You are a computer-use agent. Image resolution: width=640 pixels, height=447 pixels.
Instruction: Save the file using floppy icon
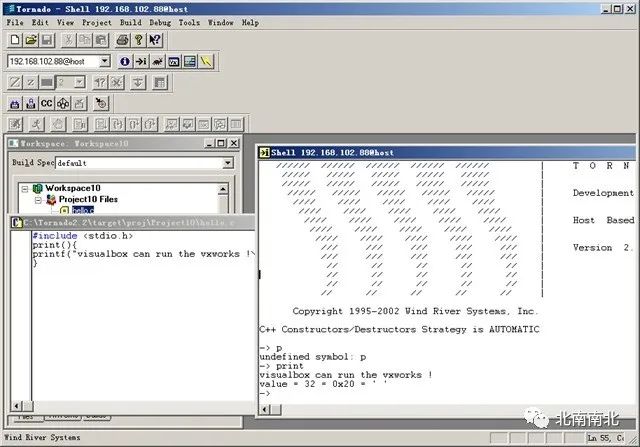[47, 40]
